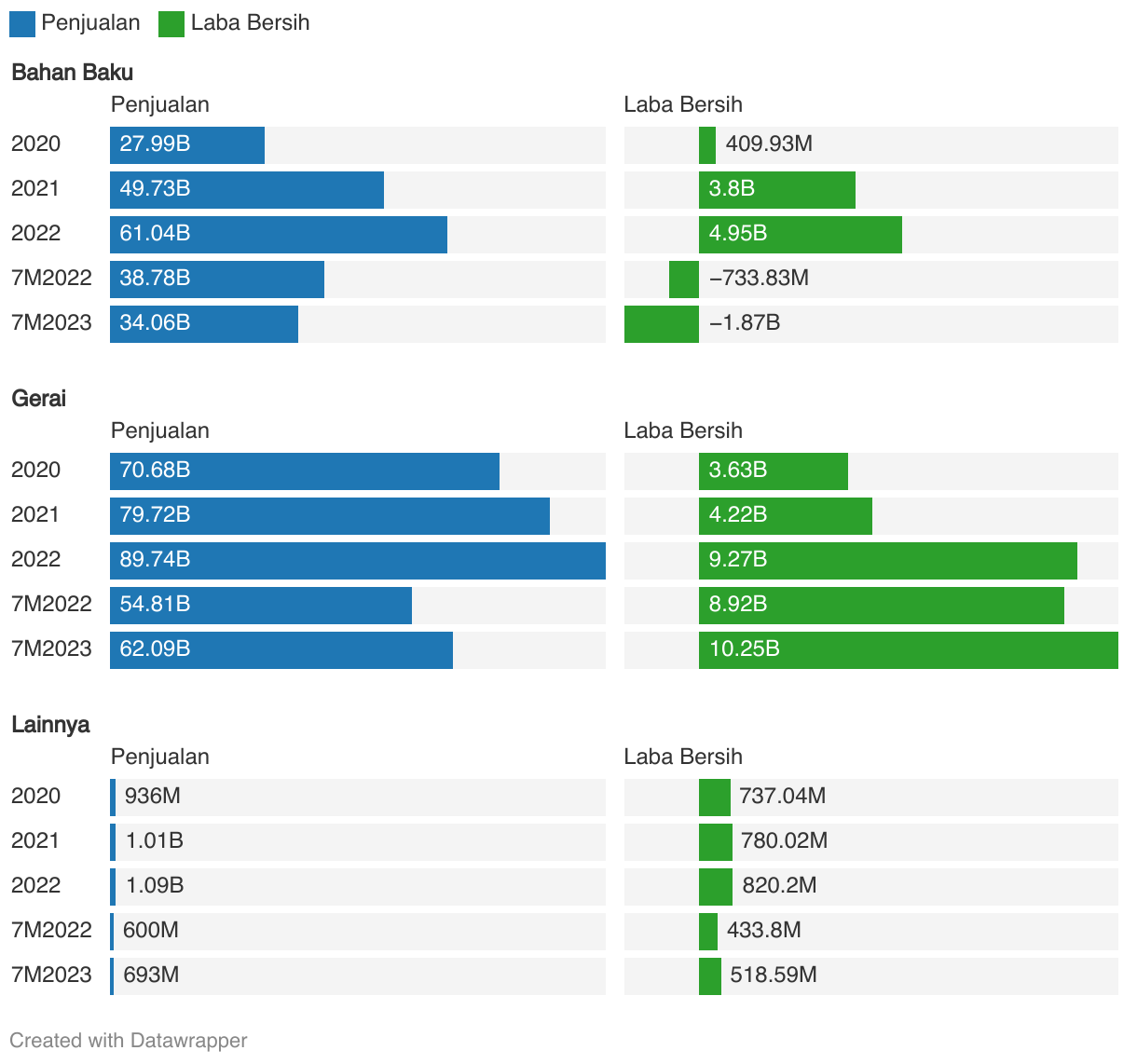Select the 936M Lainnya sales bar
Screen dimensions: 1137x1064
[113, 798]
